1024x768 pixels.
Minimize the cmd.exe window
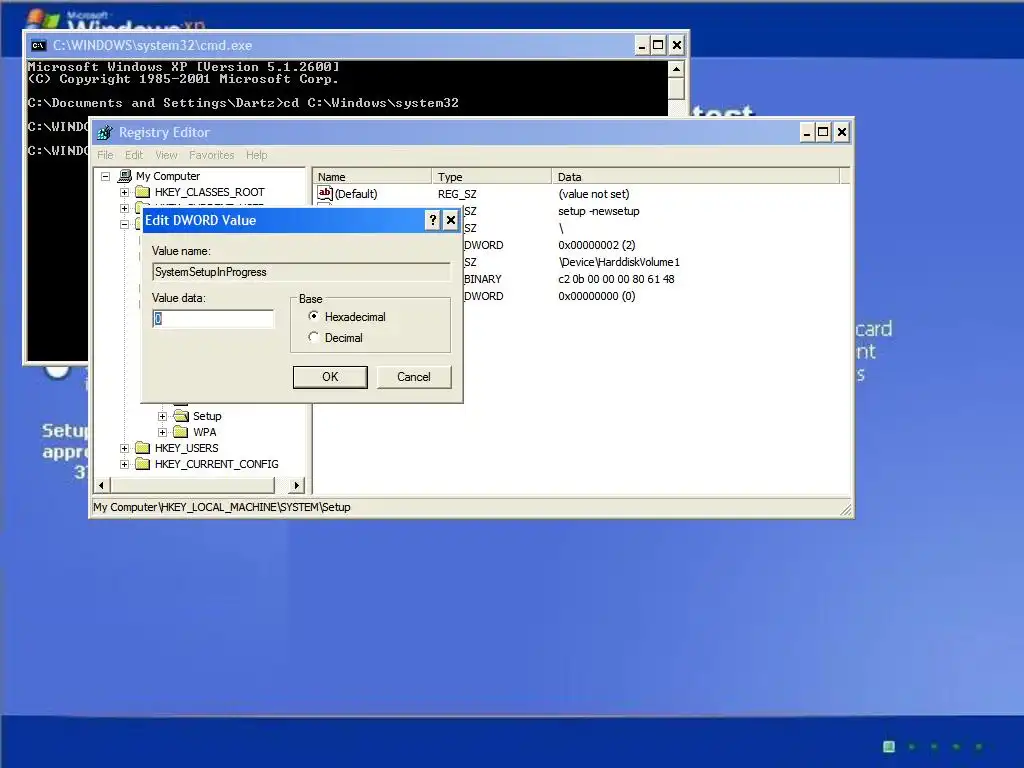[641, 45]
